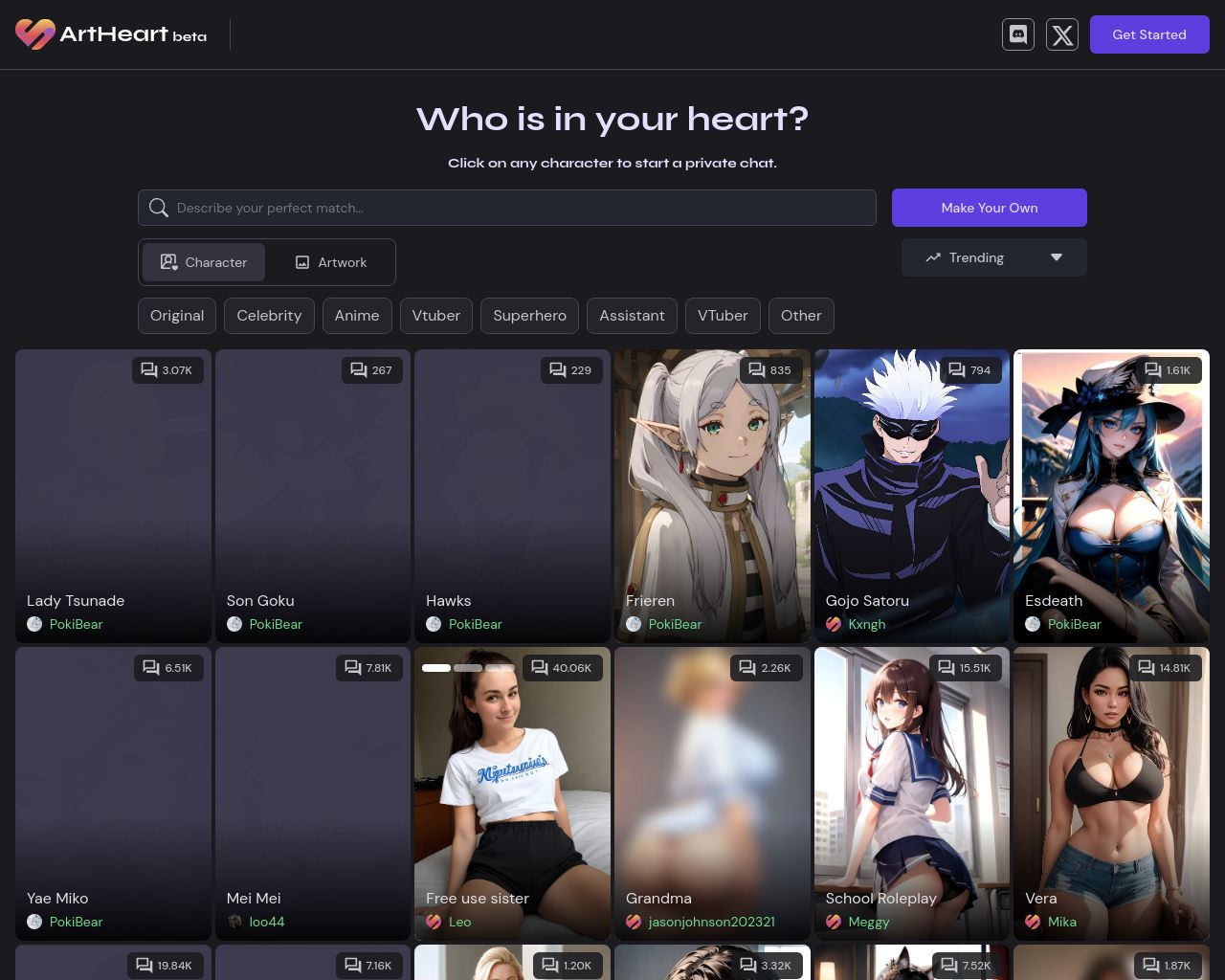
Task: Click the chat count icon showing 3.32K
Action: click(748, 965)
